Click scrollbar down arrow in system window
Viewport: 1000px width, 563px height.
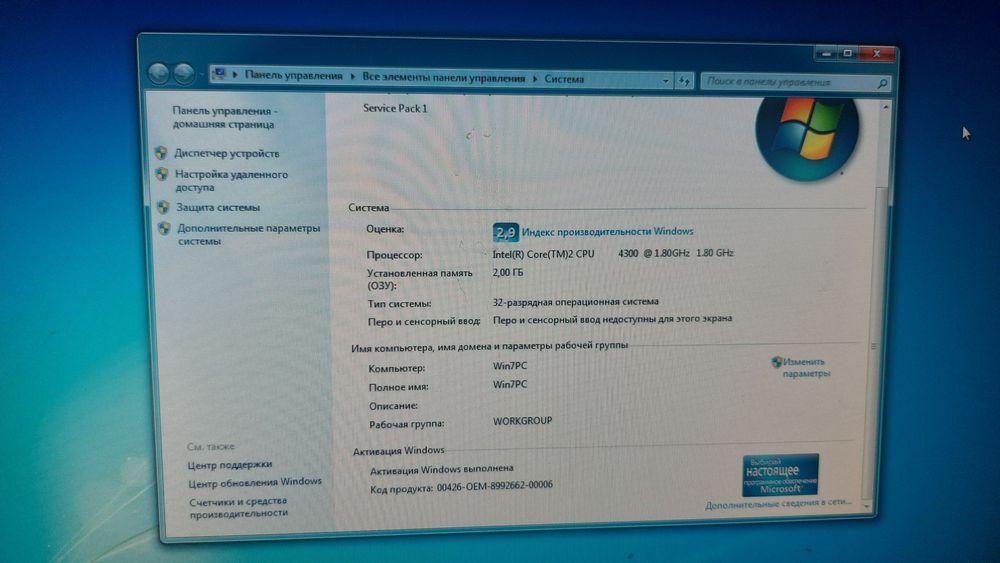pyautogui.click(x=867, y=506)
